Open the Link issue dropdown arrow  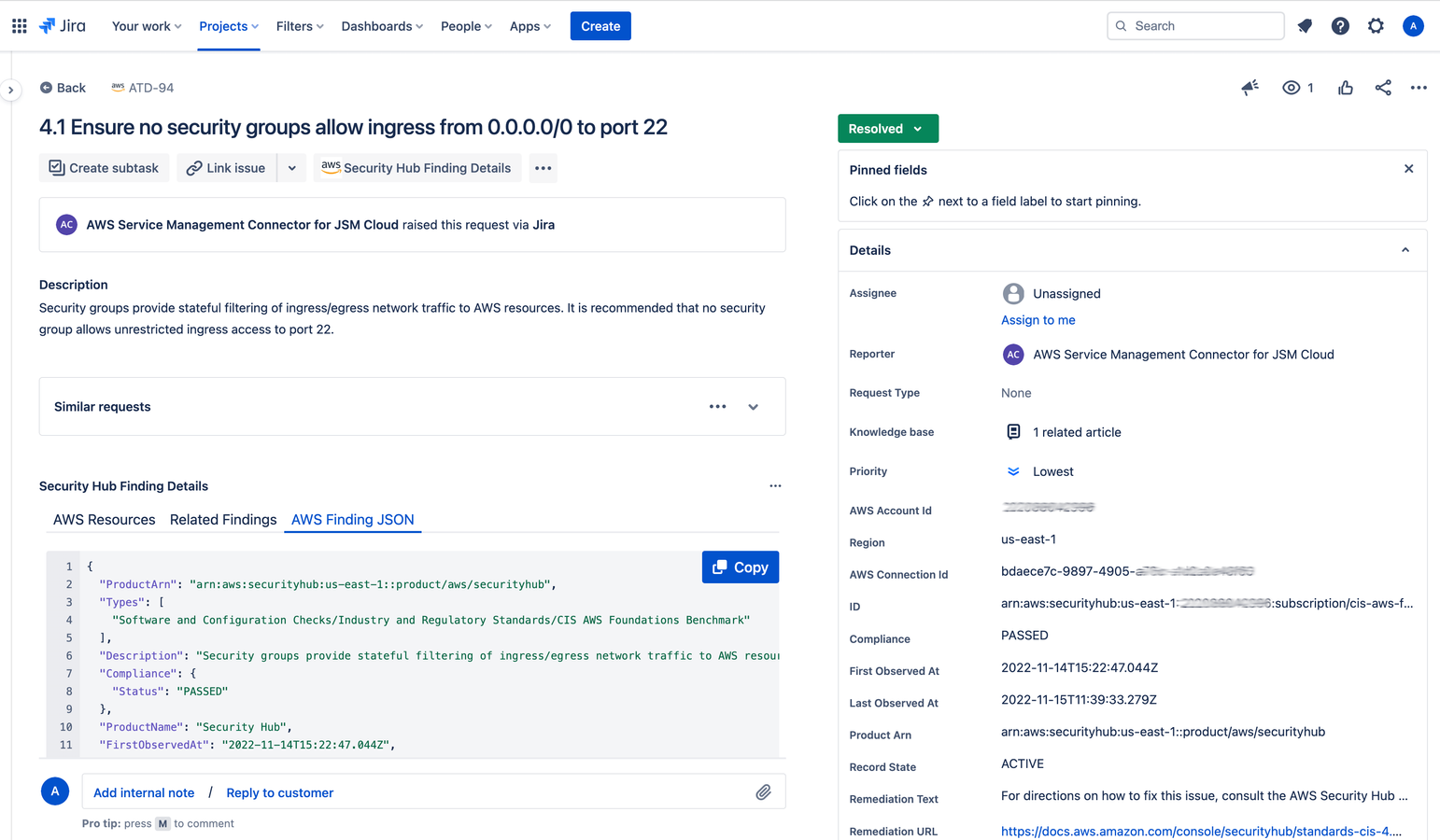pos(292,168)
